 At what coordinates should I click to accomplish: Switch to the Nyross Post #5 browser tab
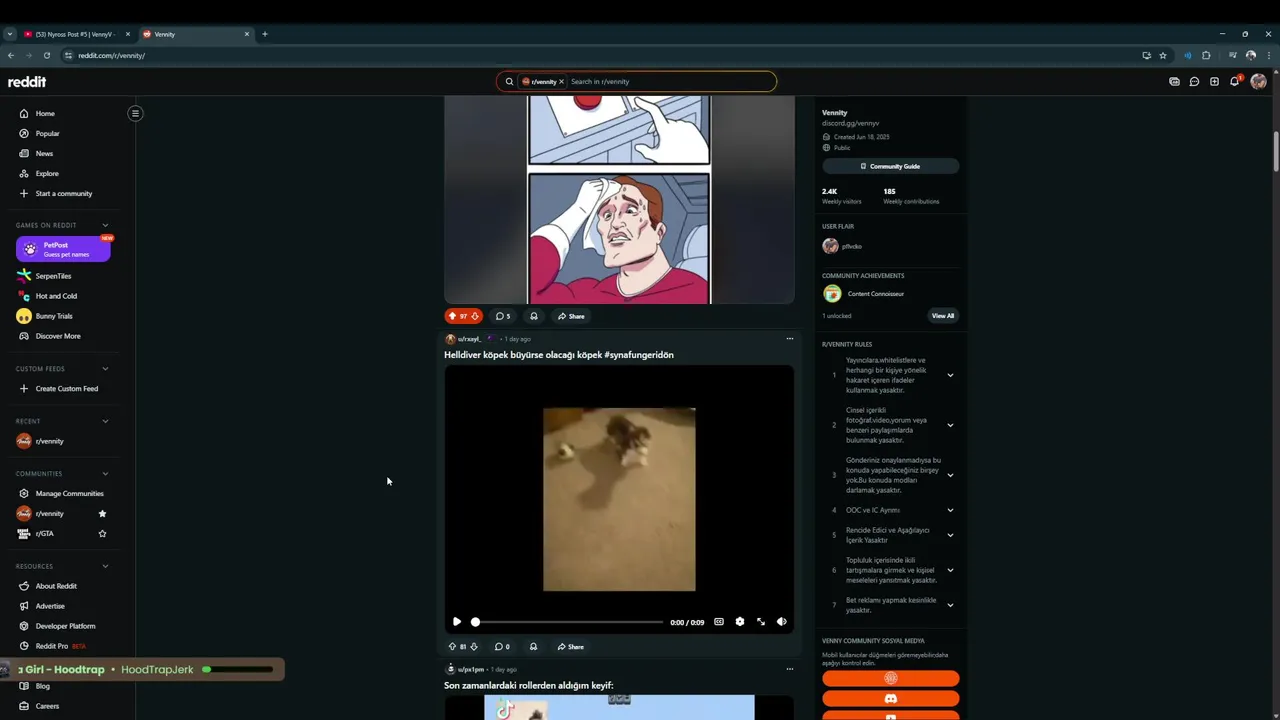click(x=76, y=34)
